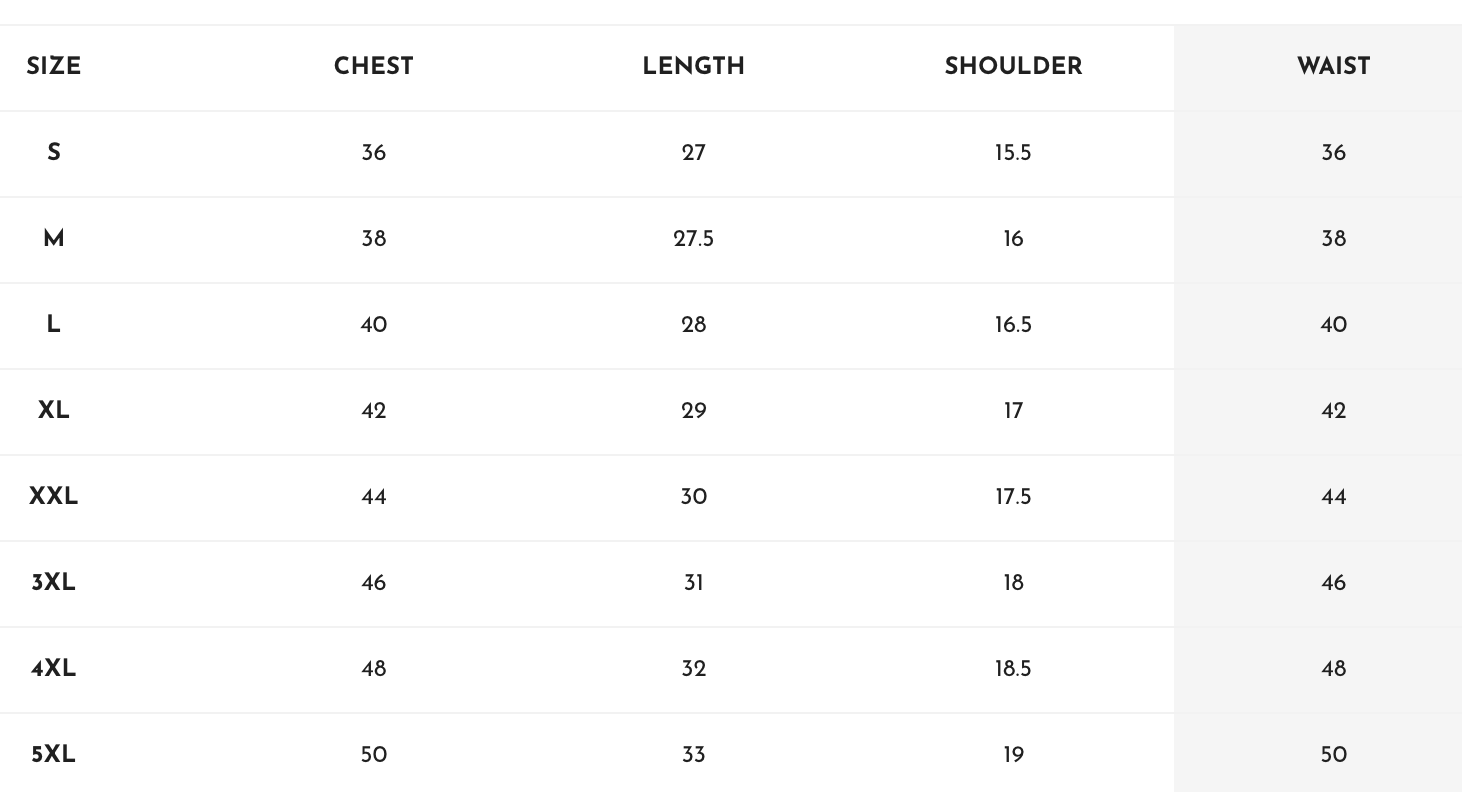Select the XXL size row label
The image size is (1462, 792).
tap(54, 497)
